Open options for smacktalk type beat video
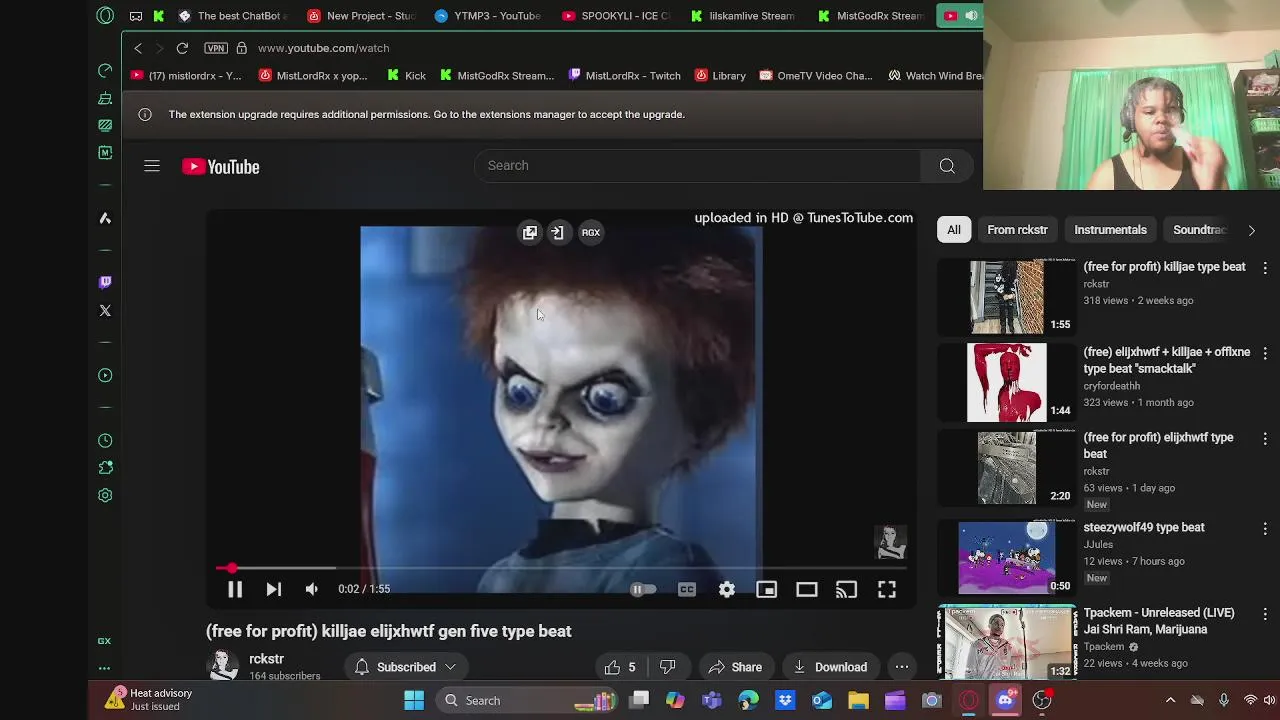 coord(1265,353)
